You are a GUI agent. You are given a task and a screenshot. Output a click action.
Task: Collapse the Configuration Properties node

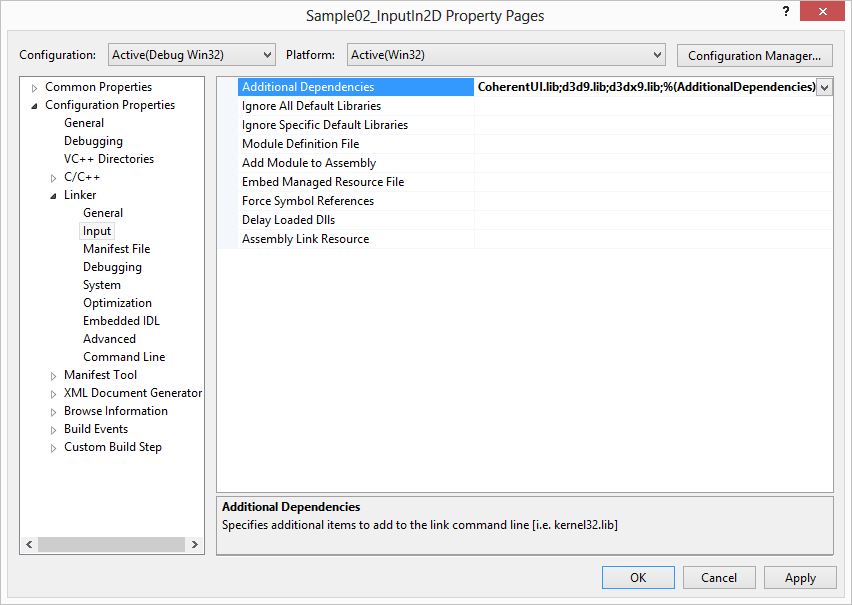pyautogui.click(x=34, y=104)
